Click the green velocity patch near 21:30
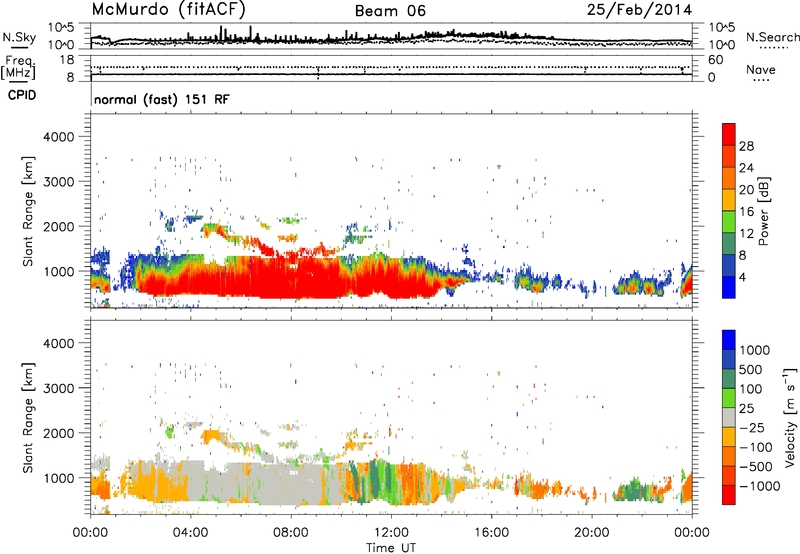800x554 pixels. pyautogui.click(x=635, y=489)
